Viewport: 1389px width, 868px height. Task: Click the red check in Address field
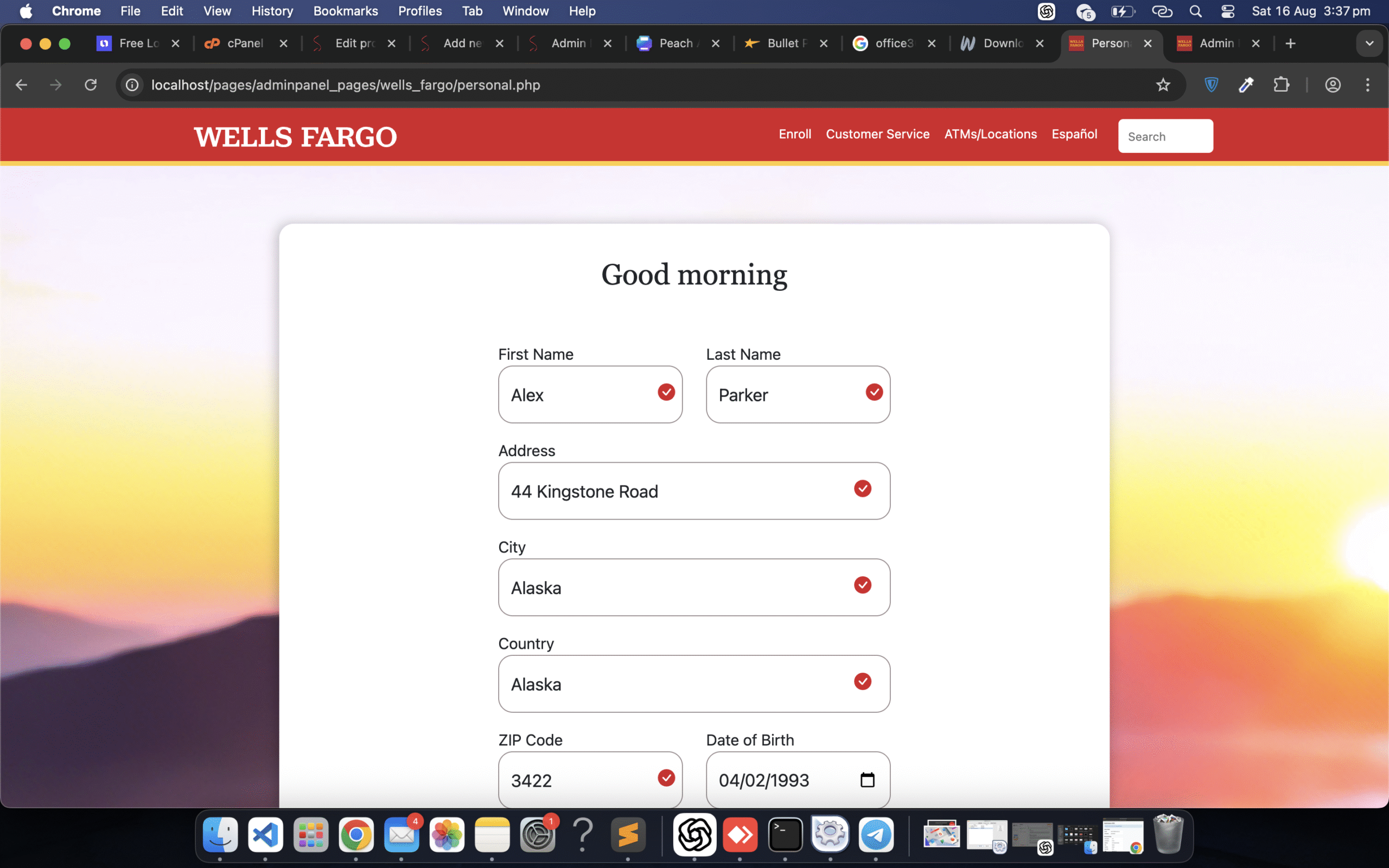coord(862,489)
